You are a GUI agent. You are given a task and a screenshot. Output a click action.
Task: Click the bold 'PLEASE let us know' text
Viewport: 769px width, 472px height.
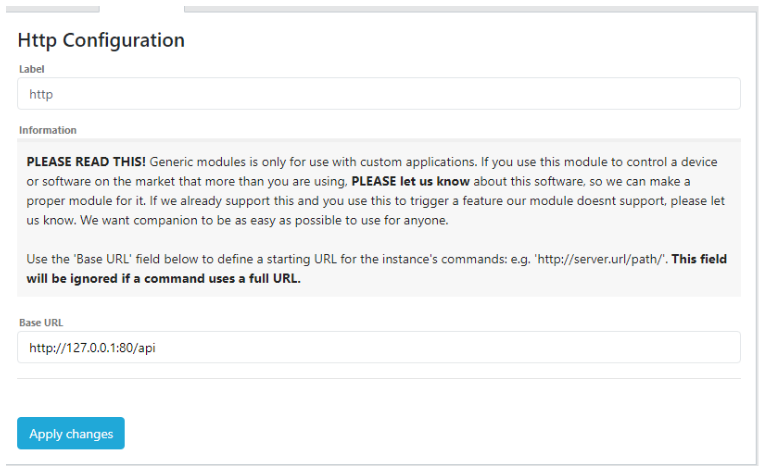(x=410, y=182)
